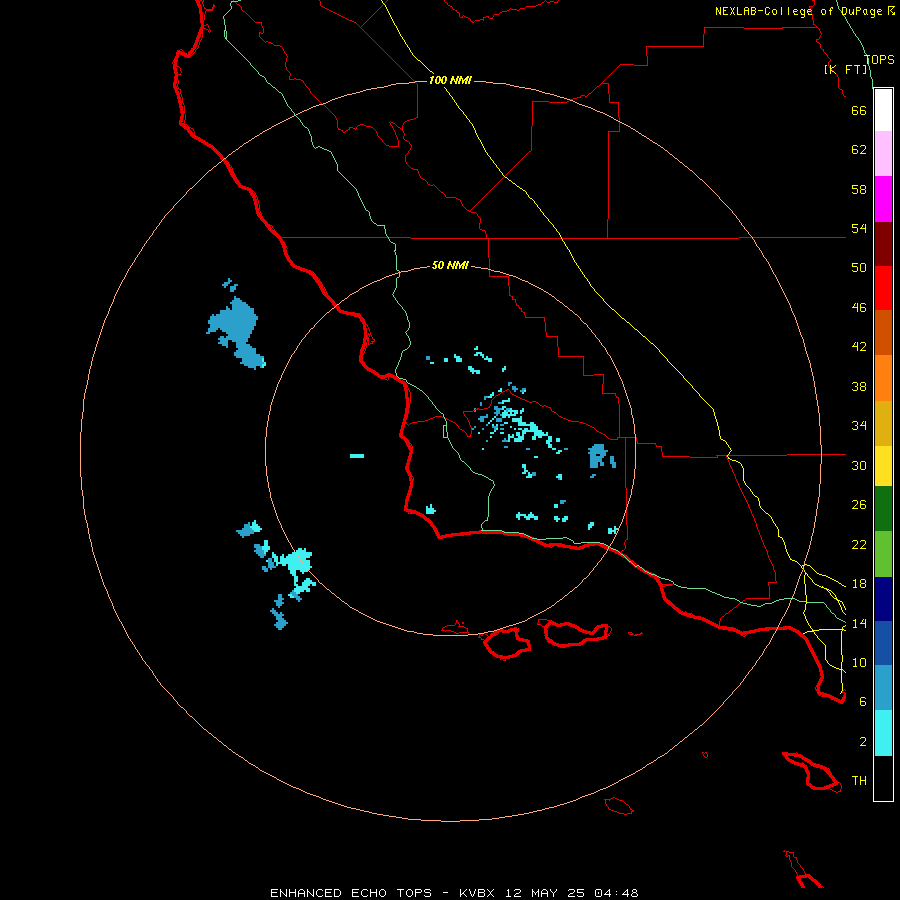The image size is (900, 900).
Task: Click the medium blue legend swatch
Action: coord(883,643)
